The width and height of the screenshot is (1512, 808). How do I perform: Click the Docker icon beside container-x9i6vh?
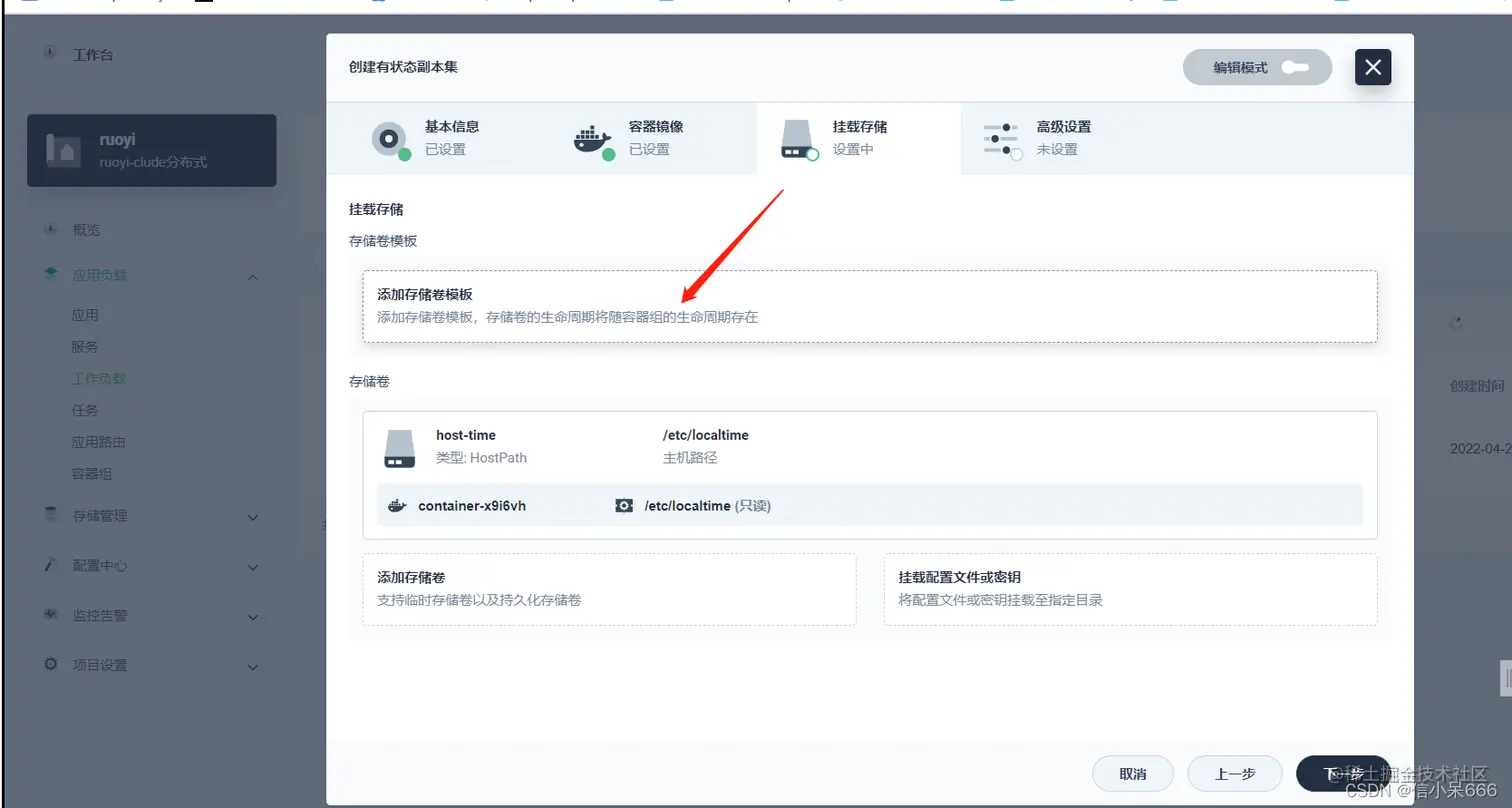pyautogui.click(x=397, y=506)
